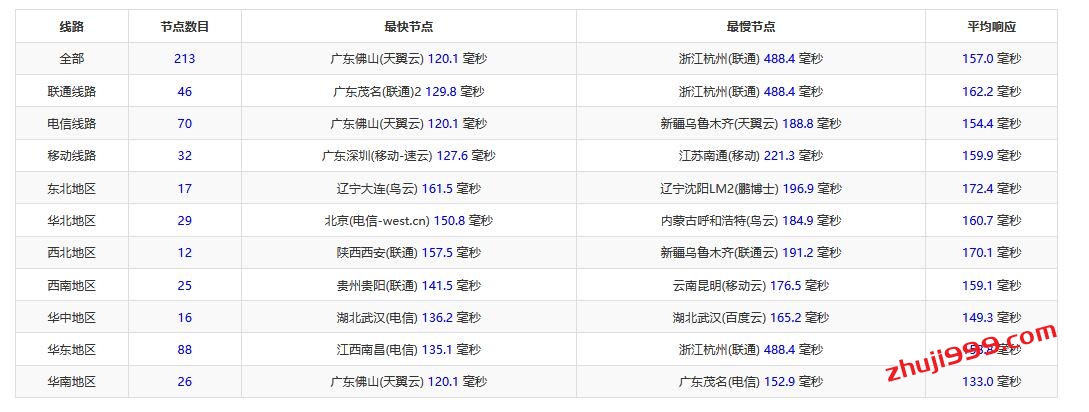1089x412 pixels.
Task: Click node count 88 for 华东地区
Action: 184,349
